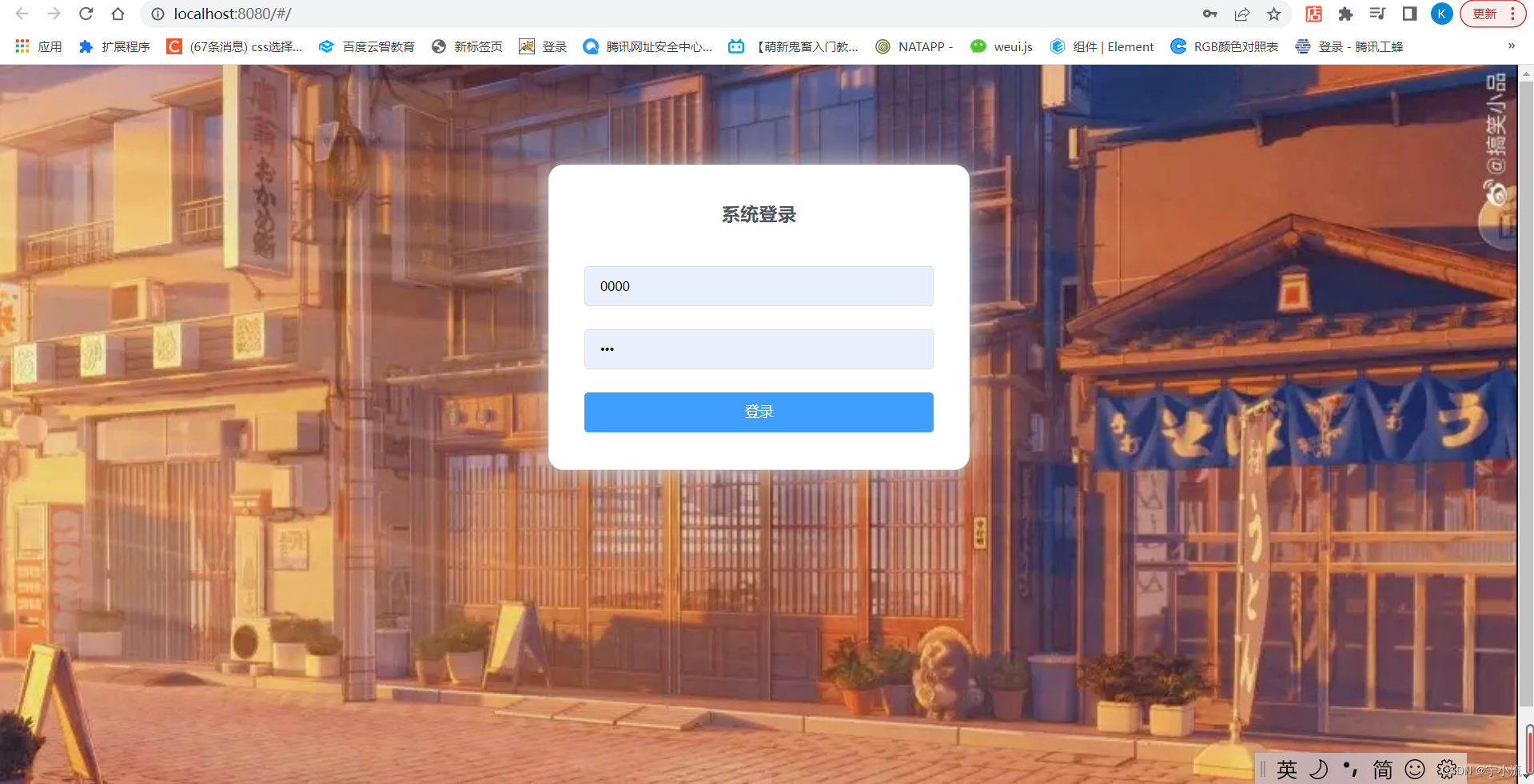
Task: Open the css选择 CSDN bookmark
Action: [x=234, y=46]
